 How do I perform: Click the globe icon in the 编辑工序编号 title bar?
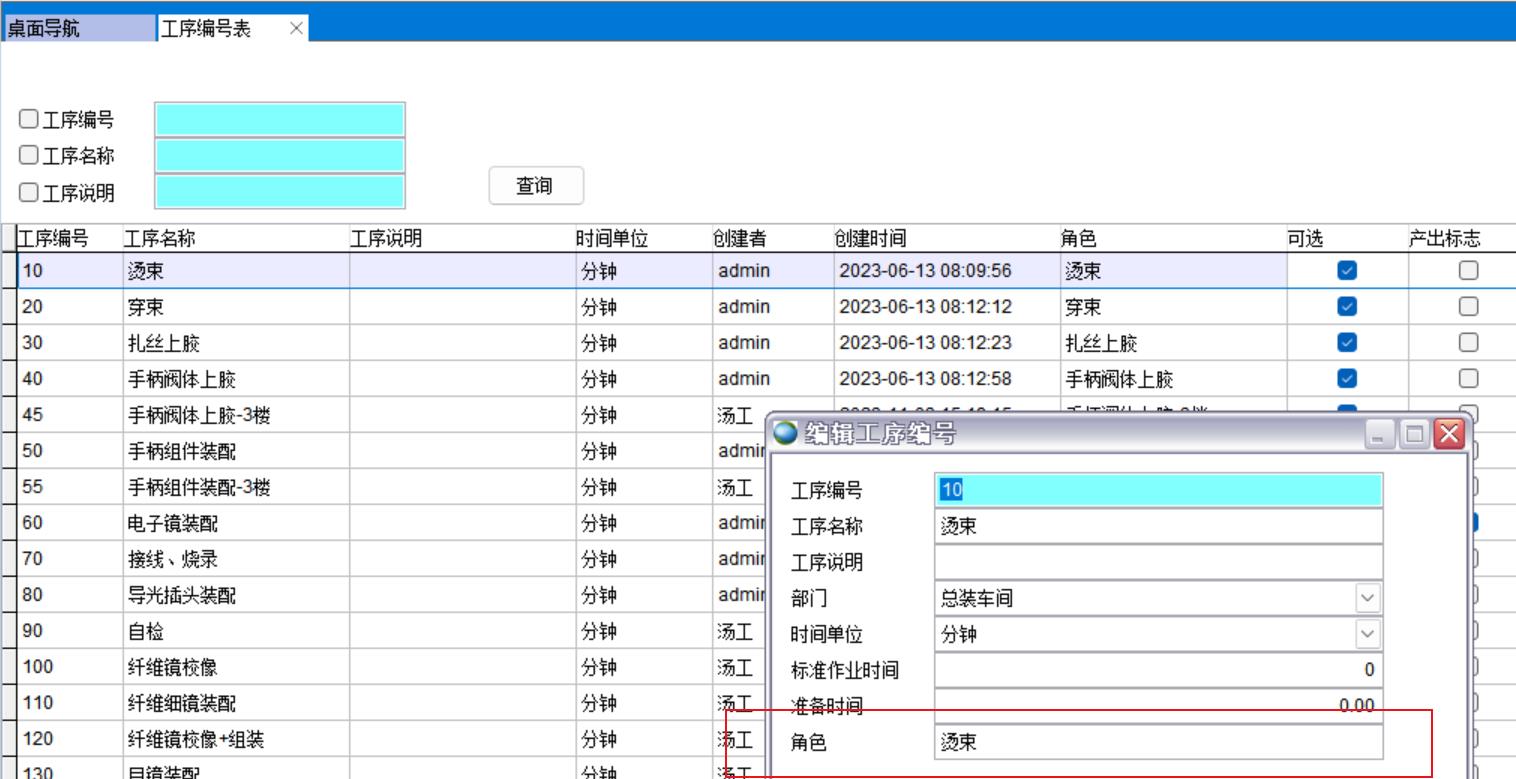pyautogui.click(x=786, y=434)
